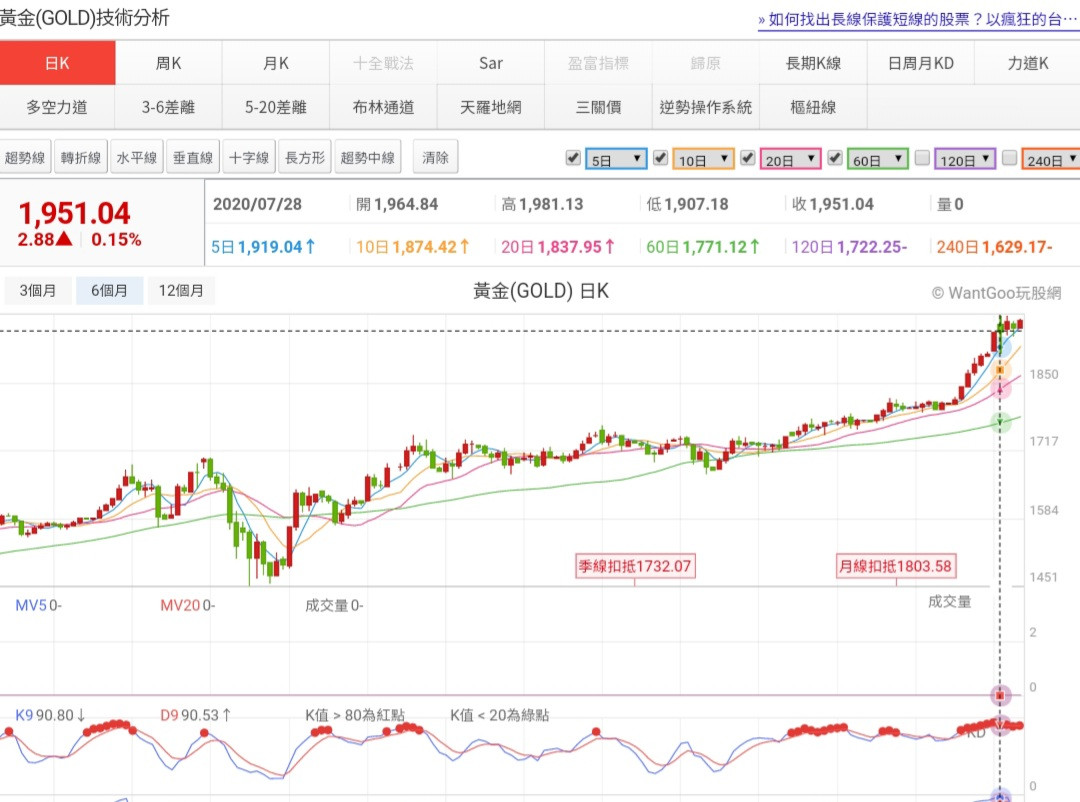The height and width of the screenshot is (802, 1080).
Task: Select the 垂直線 vertical line tool
Action: [193, 158]
